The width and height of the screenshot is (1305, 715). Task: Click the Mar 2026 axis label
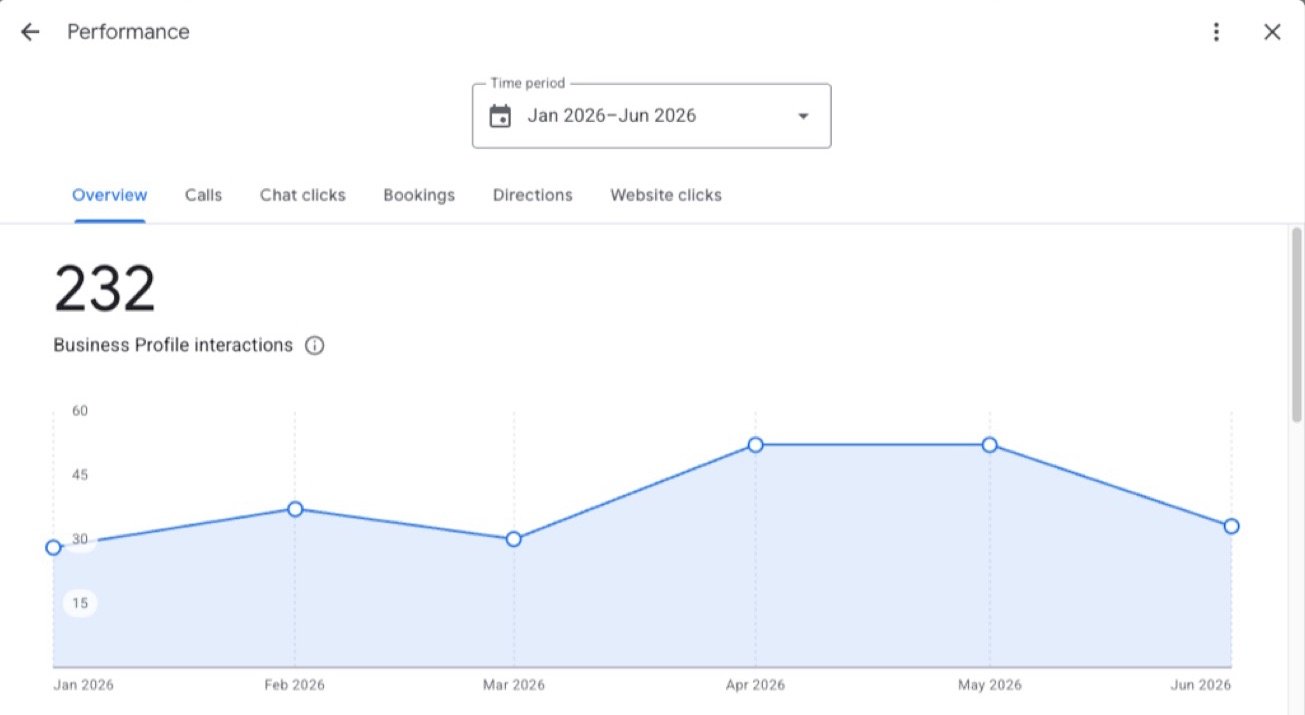pyautogui.click(x=514, y=685)
